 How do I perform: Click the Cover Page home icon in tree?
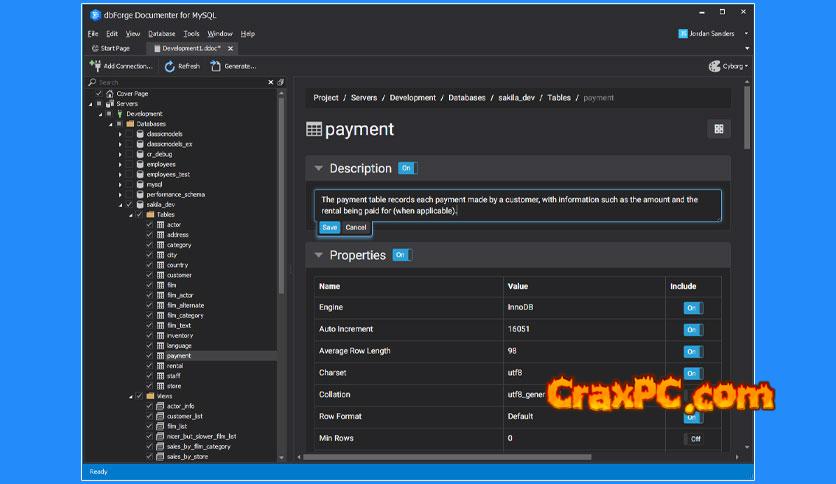[x=110, y=93]
